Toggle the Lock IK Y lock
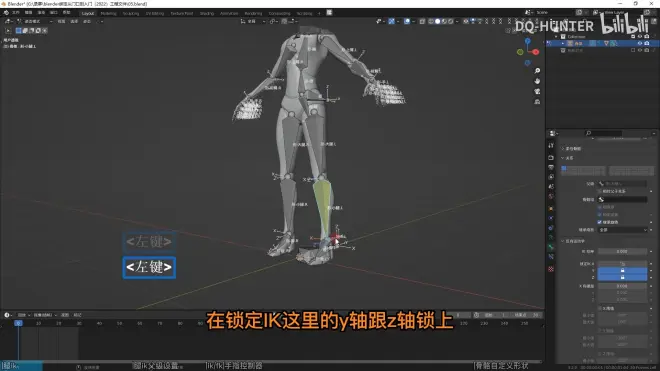The width and height of the screenshot is (660, 371). tap(622, 270)
